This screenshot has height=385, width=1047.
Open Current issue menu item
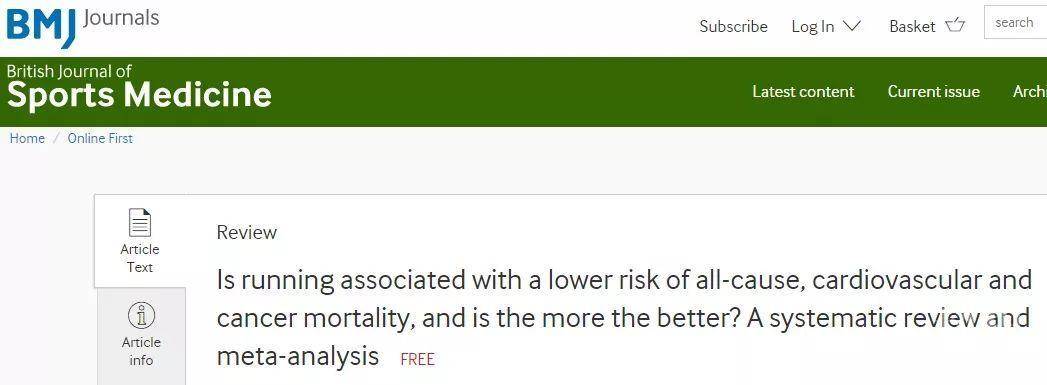[x=933, y=91]
